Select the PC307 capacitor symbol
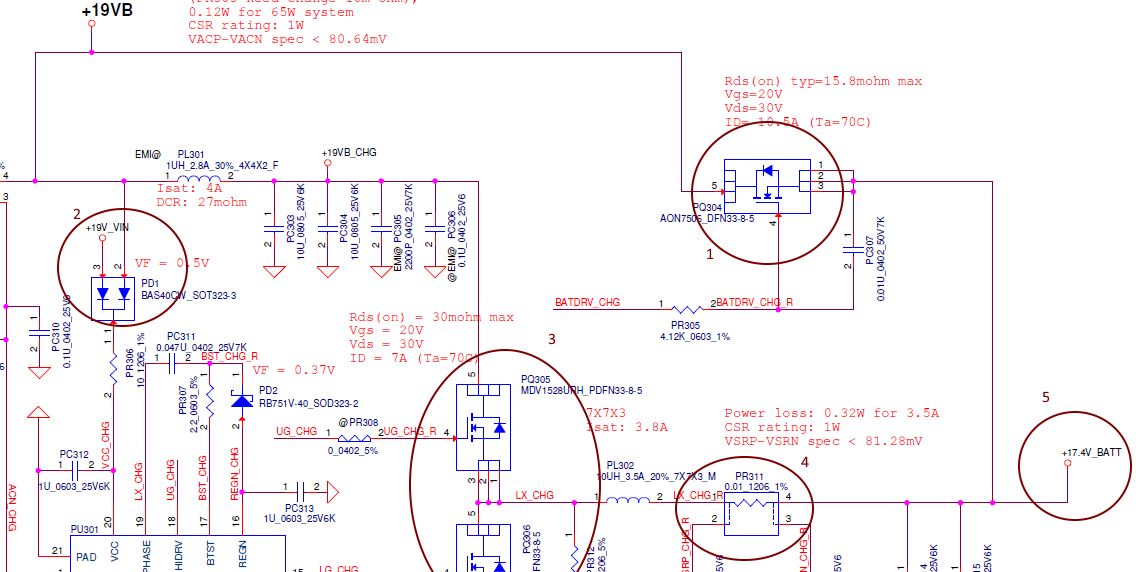This screenshot has width=1140, height=572. pyautogui.click(x=853, y=250)
